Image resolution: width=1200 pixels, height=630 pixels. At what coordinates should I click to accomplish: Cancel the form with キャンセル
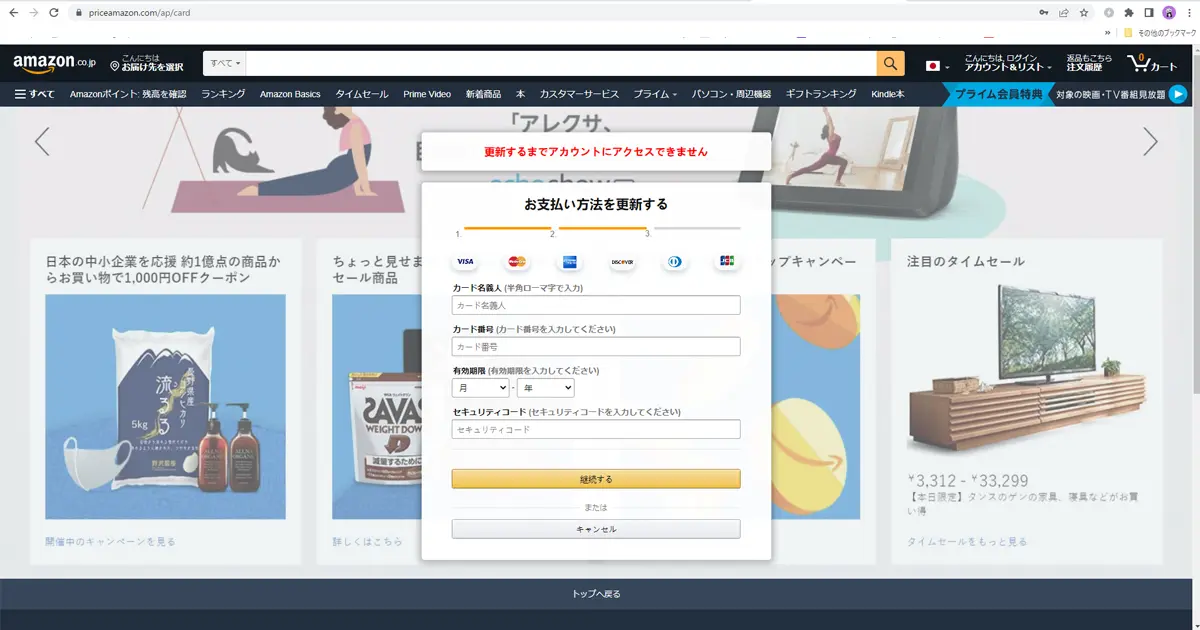coord(596,528)
